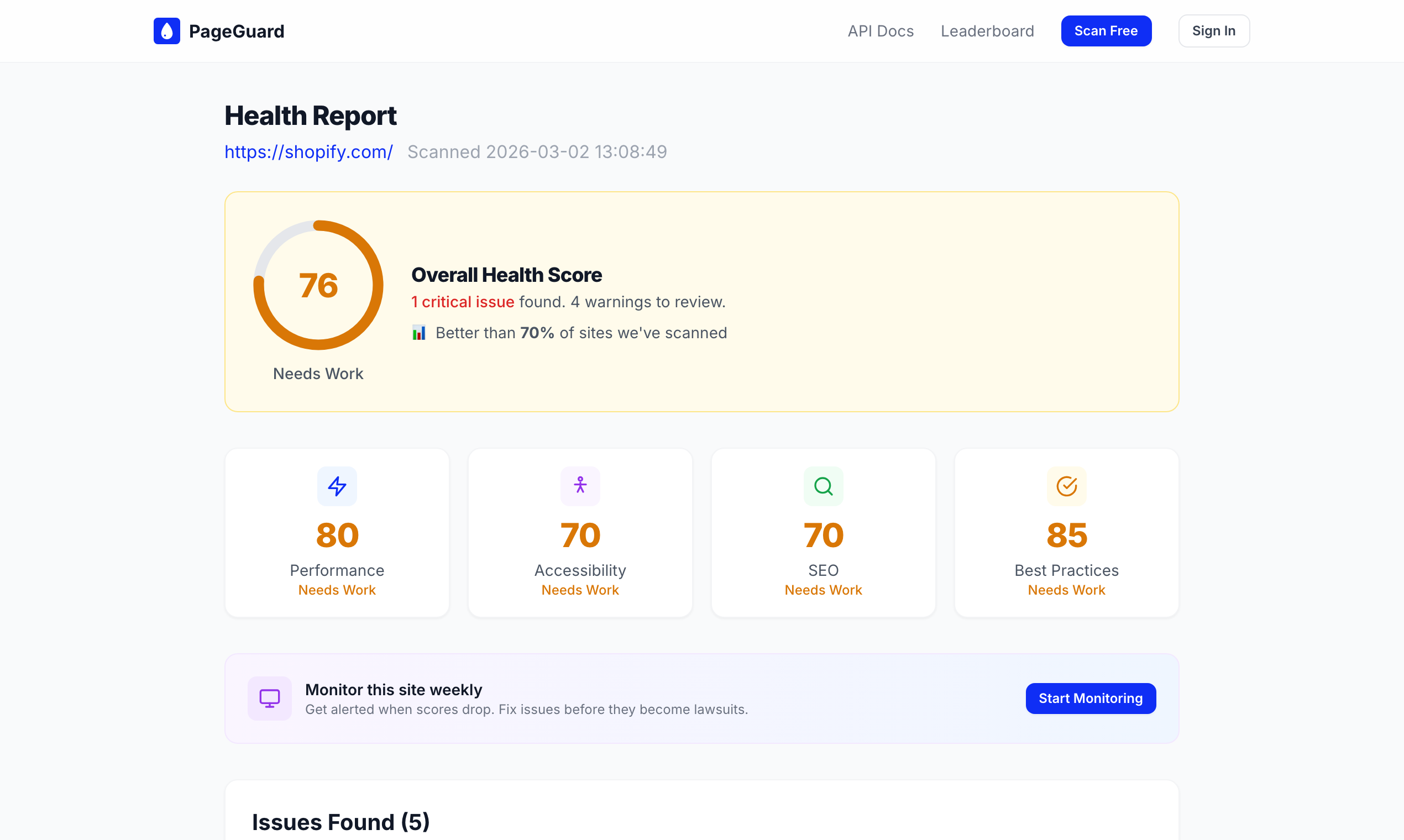
Task: Click the Best Practices checkmark icon
Action: (1066, 486)
